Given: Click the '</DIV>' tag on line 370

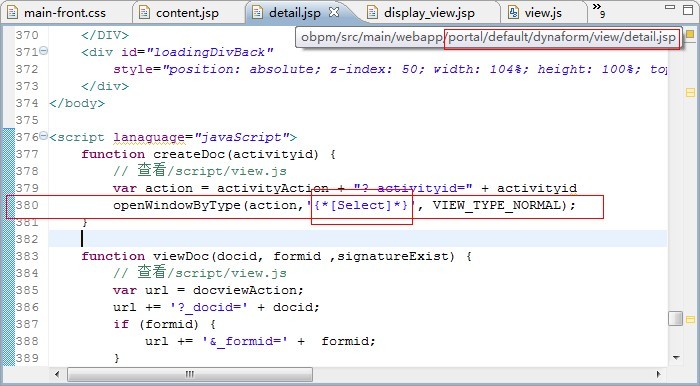Looking at the screenshot, I should click(x=105, y=36).
